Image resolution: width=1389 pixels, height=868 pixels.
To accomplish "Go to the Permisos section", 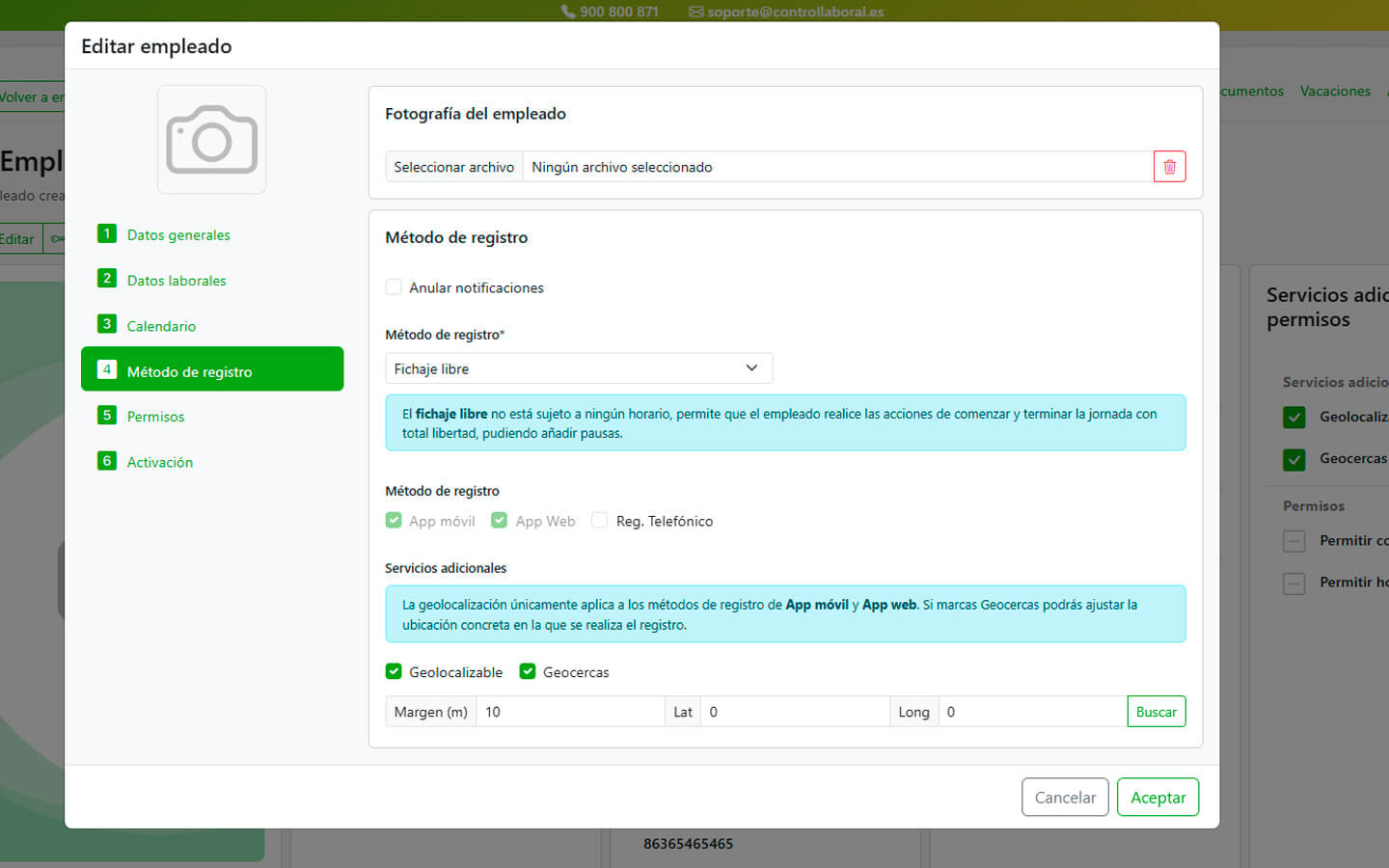I will (x=155, y=417).
